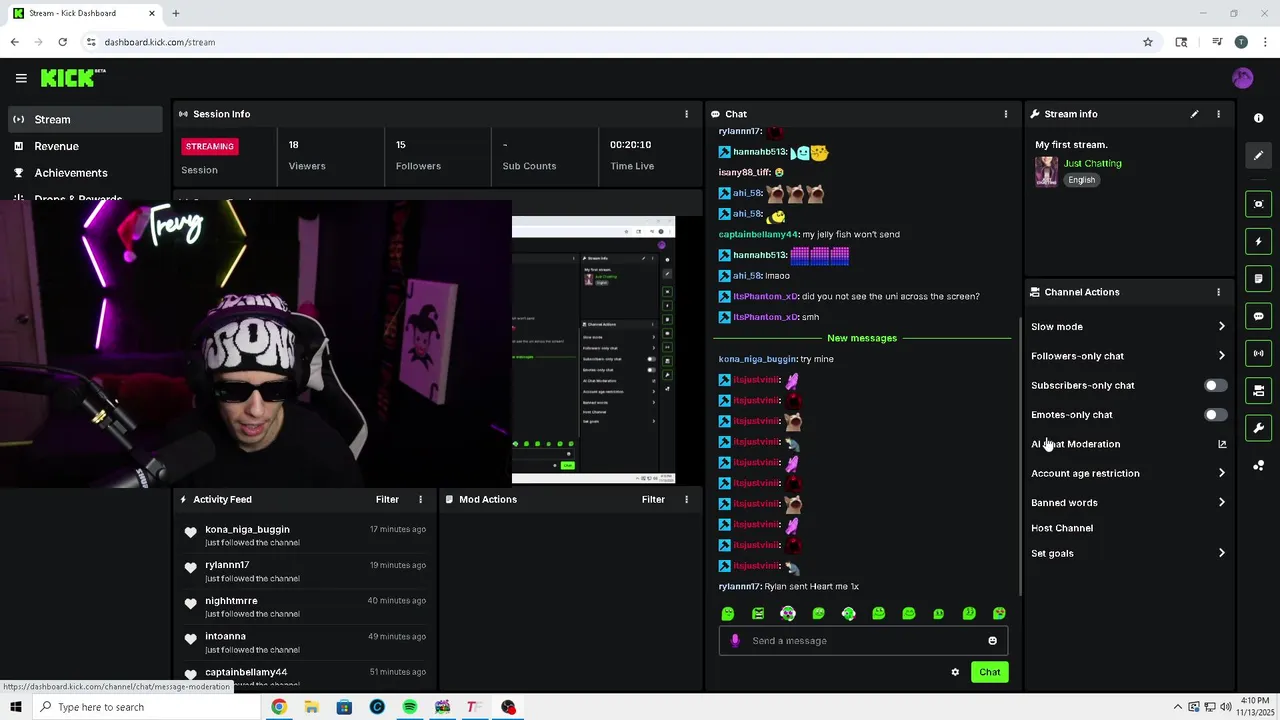Viewport: 1280px width, 720px height.
Task: Click the broadcast signal icon in right sidebar
Action: click(x=1258, y=353)
